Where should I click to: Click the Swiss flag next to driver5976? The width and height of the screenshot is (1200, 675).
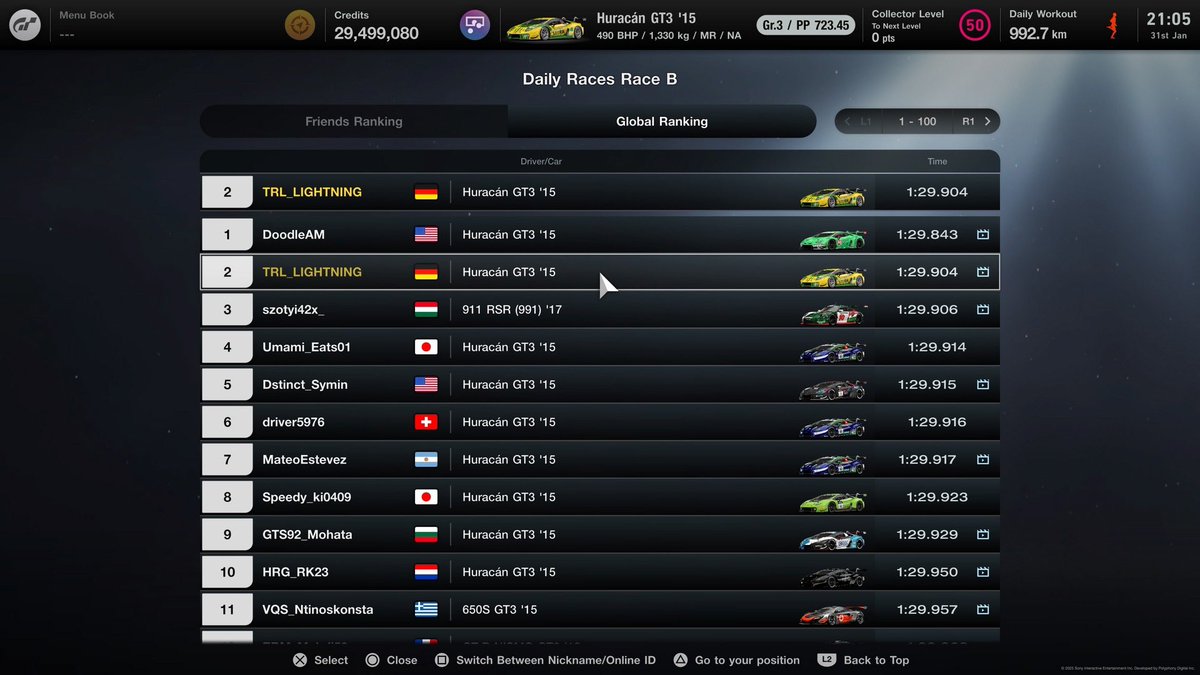tap(426, 422)
